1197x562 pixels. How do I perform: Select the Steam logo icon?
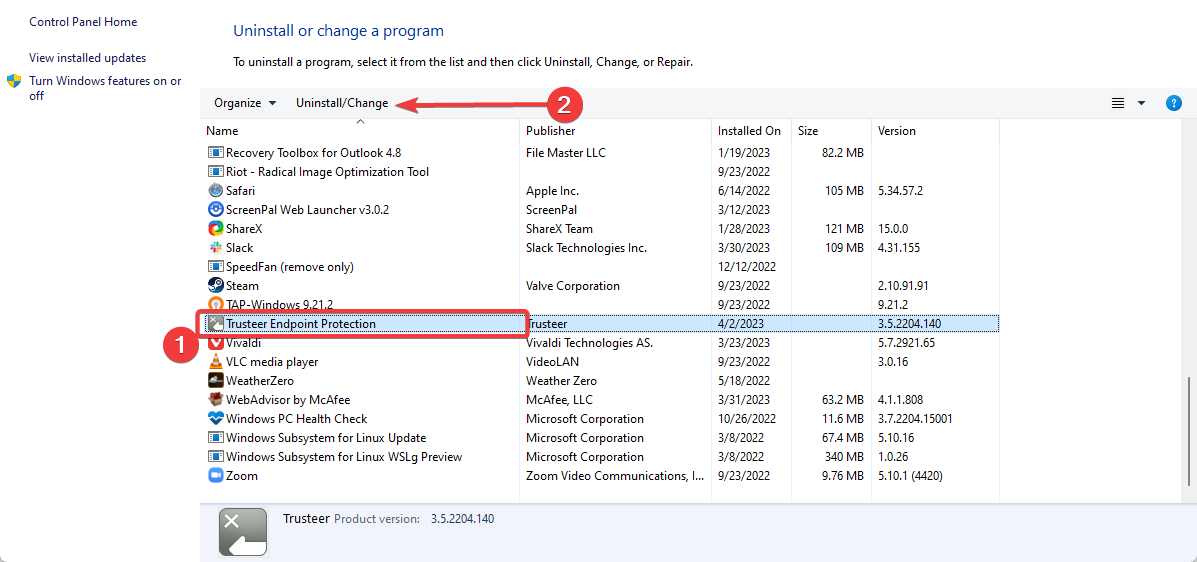point(215,286)
